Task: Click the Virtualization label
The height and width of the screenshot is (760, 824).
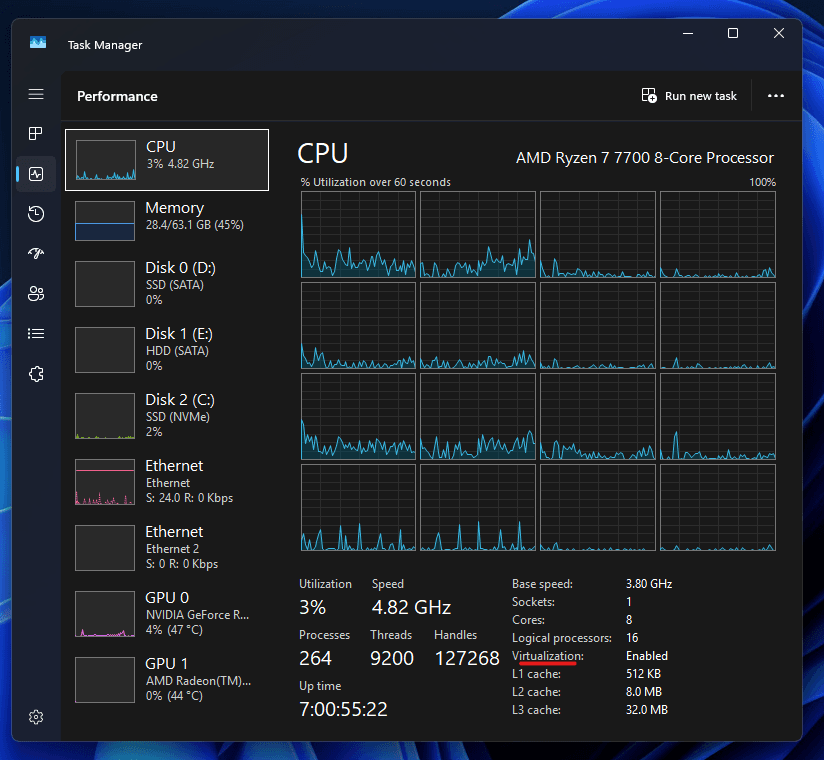Action: 548,656
